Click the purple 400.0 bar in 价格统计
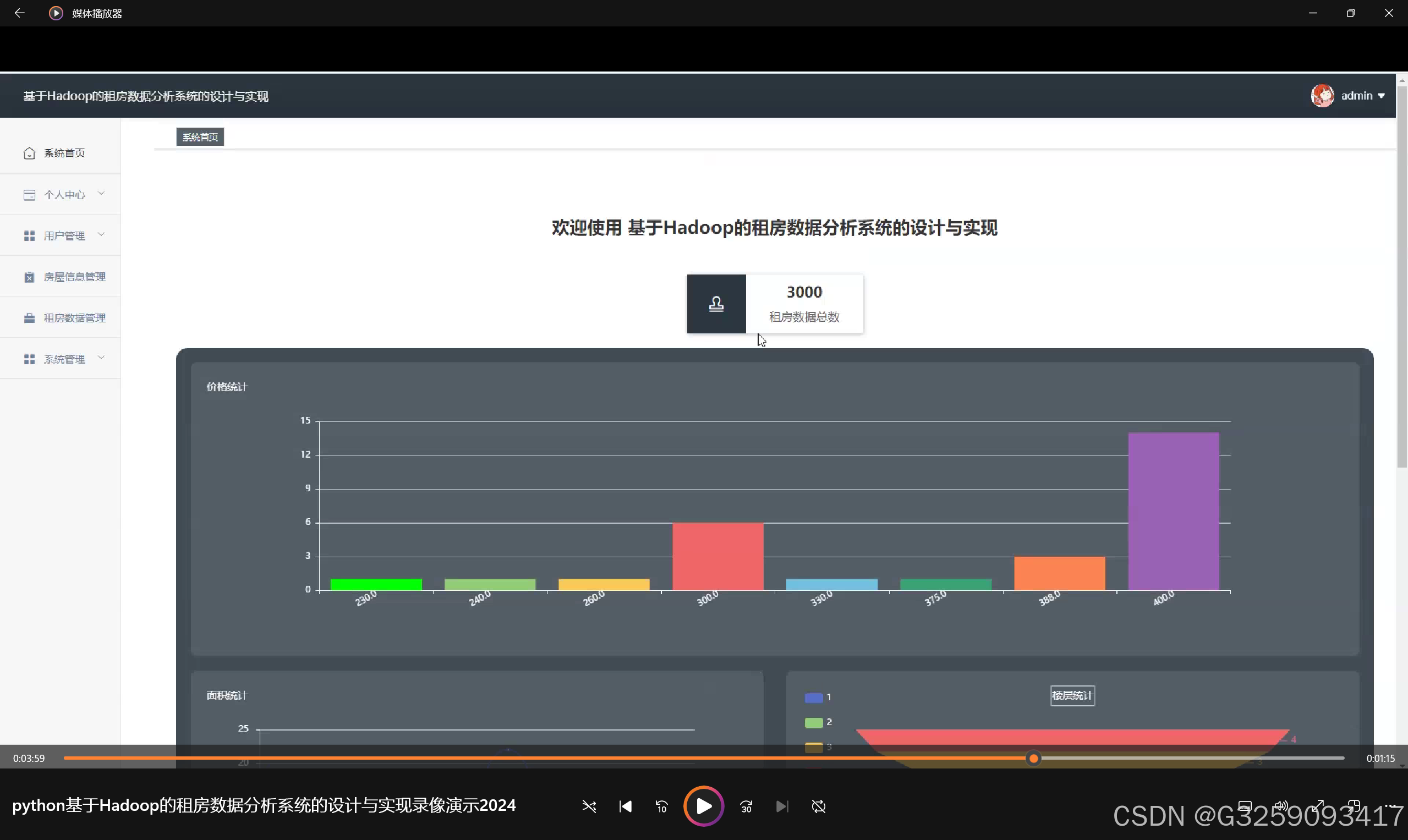This screenshot has height=840, width=1408. pos(1173,511)
